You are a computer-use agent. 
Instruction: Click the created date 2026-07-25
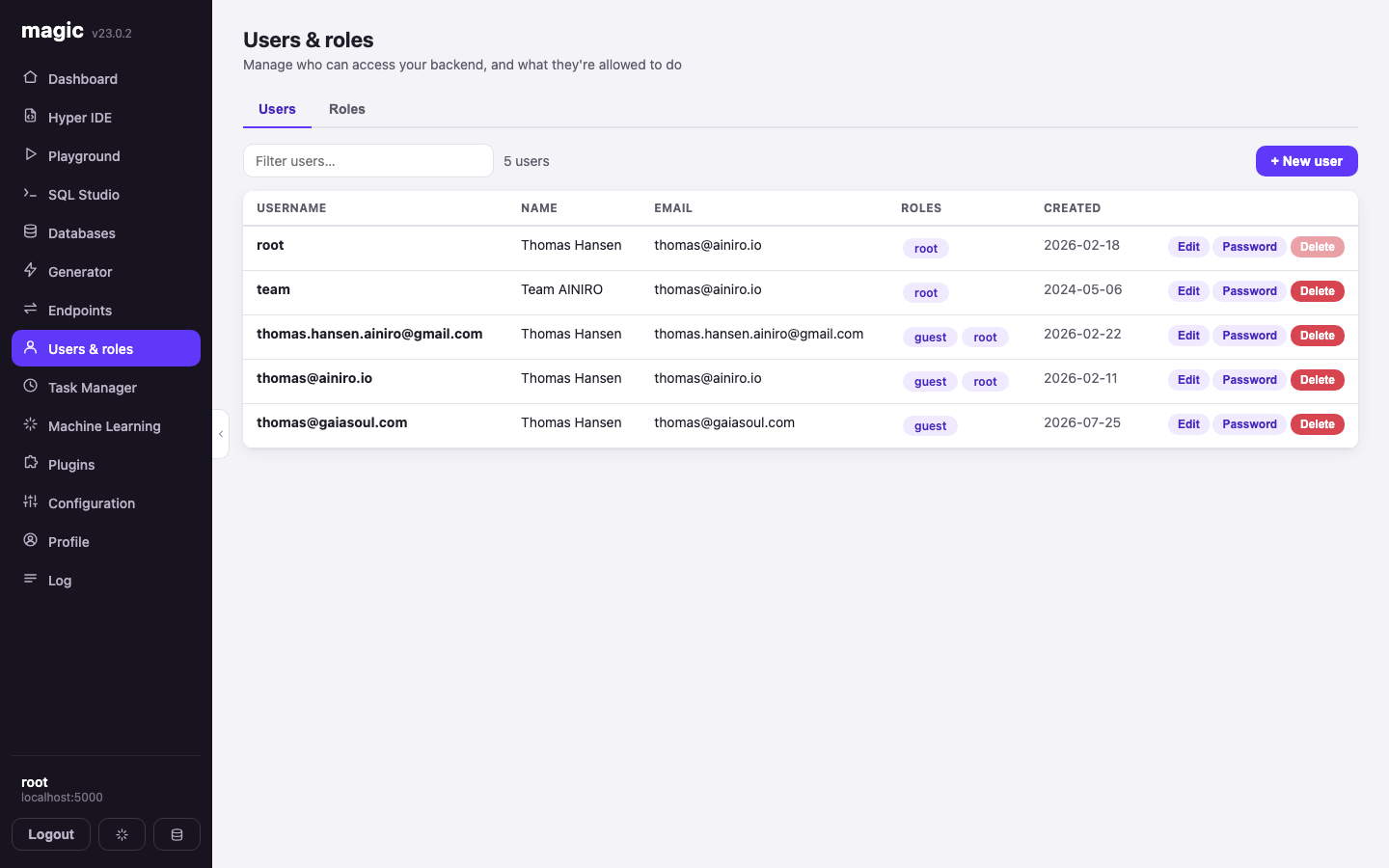(x=1082, y=422)
